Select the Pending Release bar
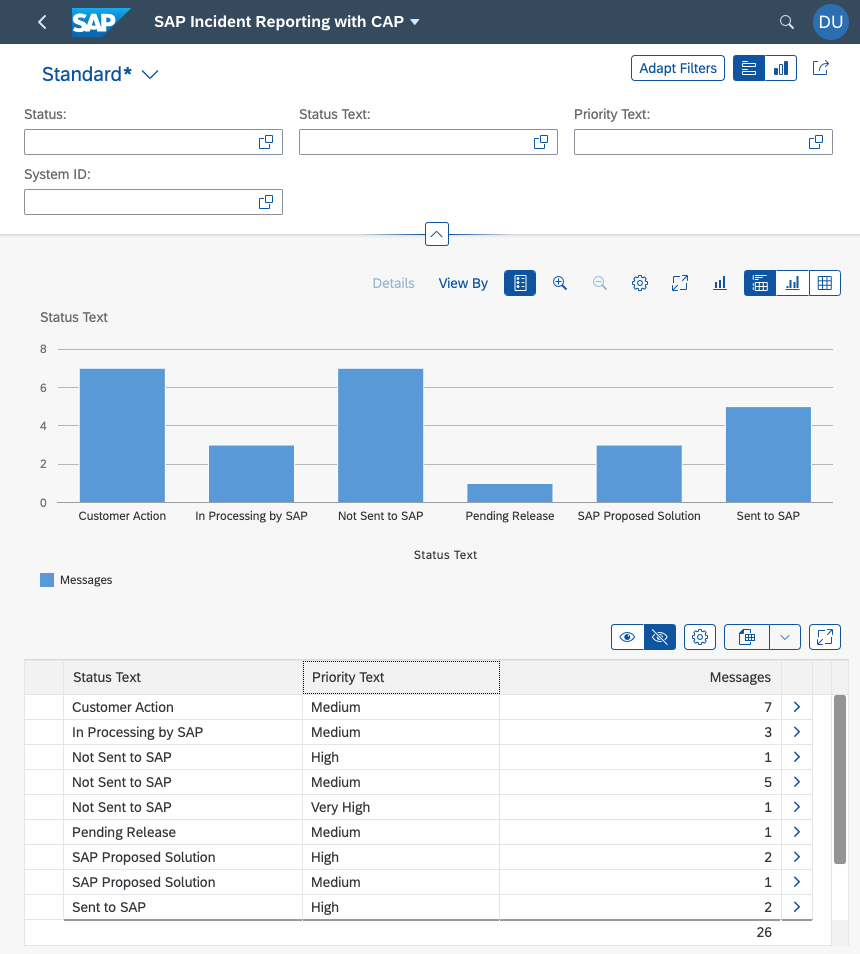Image resolution: width=860 pixels, height=954 pixels. pyautogui.click(x=510, y=493)
